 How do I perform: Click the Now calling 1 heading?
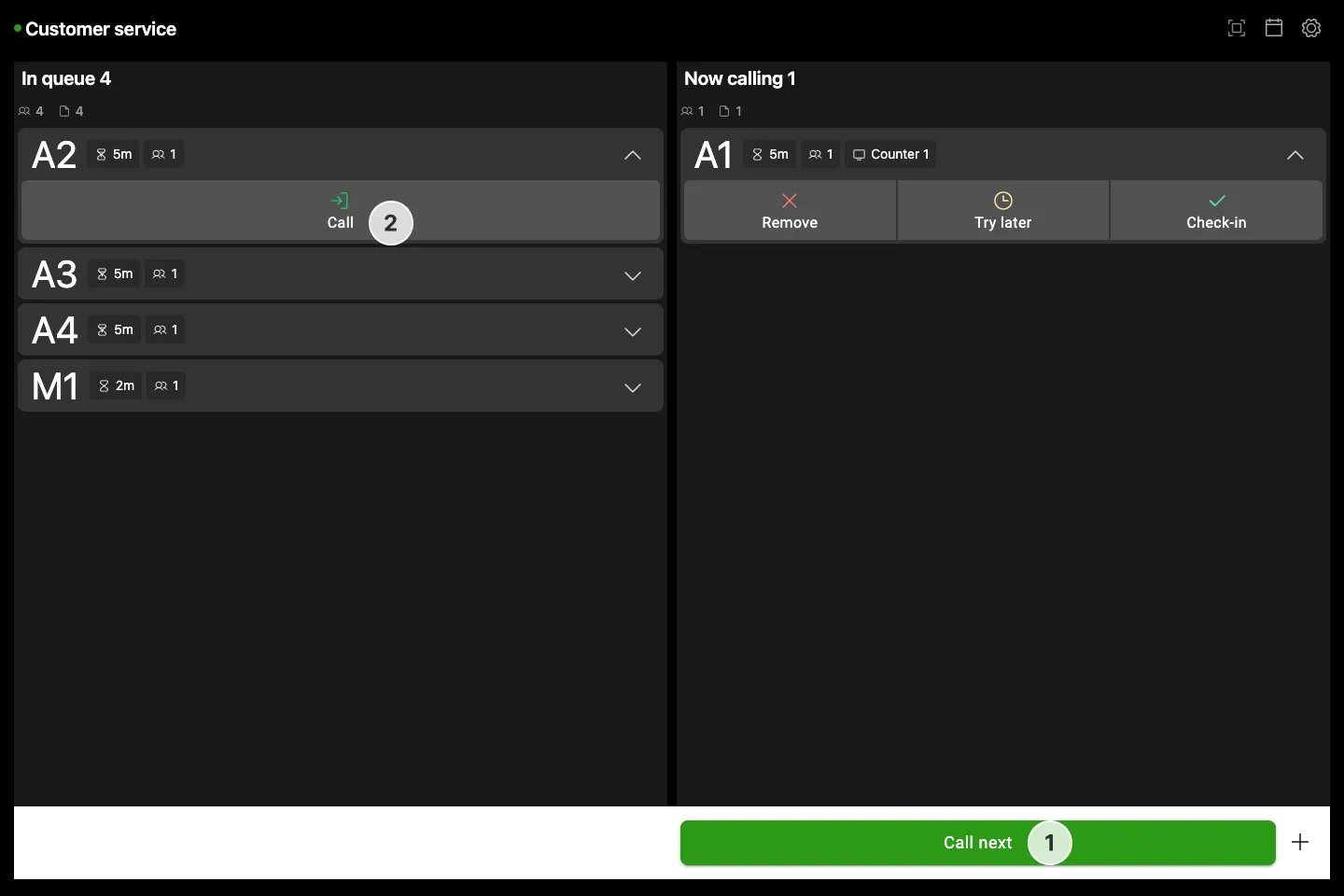point(740,78)
